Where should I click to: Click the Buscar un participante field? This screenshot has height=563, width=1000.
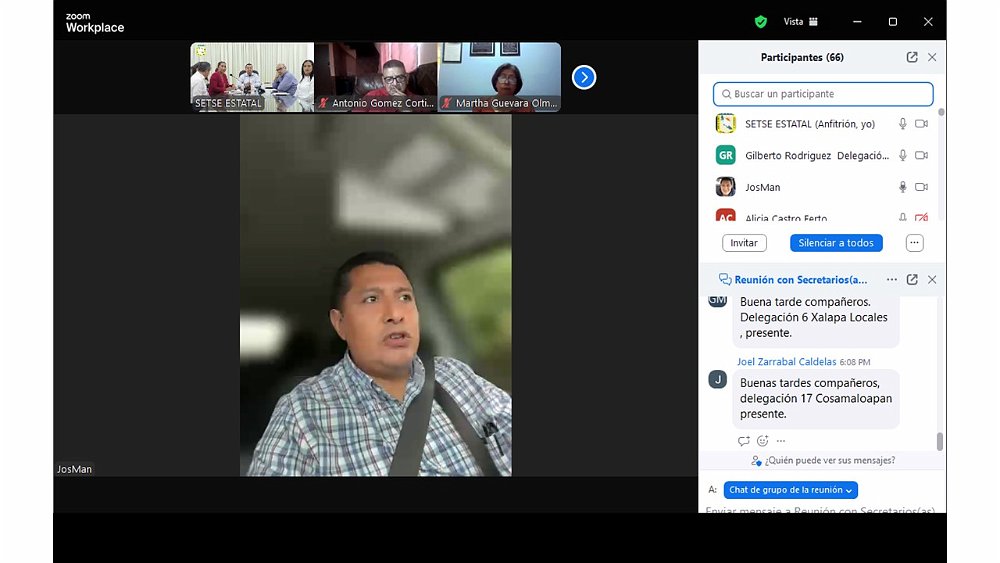(x=823, y=94)
